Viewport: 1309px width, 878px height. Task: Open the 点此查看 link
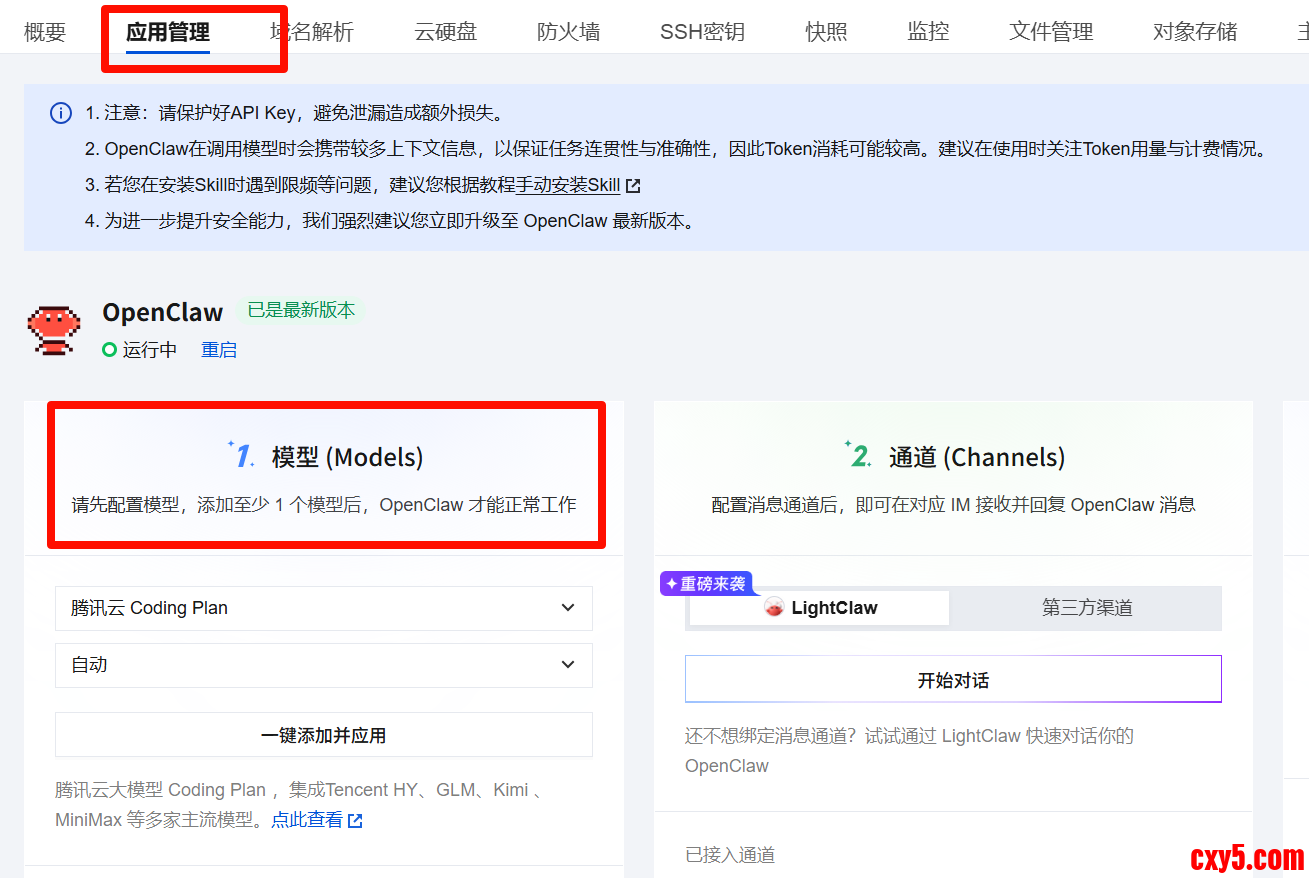coord(307,820)
